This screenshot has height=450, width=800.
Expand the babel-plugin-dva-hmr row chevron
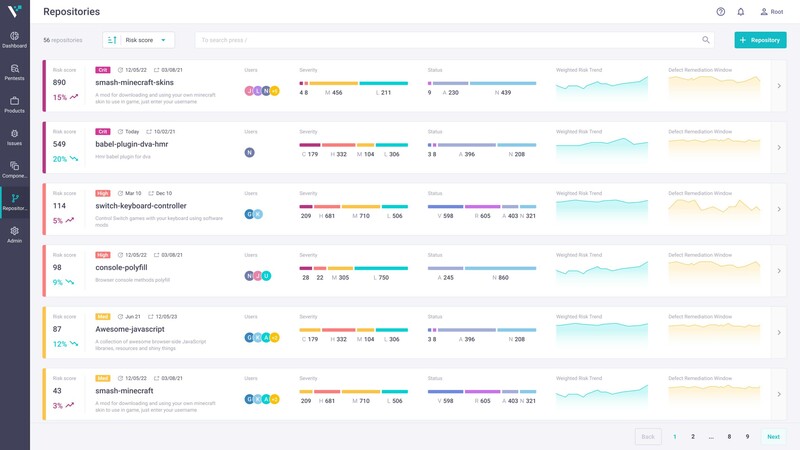click(x=779, y=148)
